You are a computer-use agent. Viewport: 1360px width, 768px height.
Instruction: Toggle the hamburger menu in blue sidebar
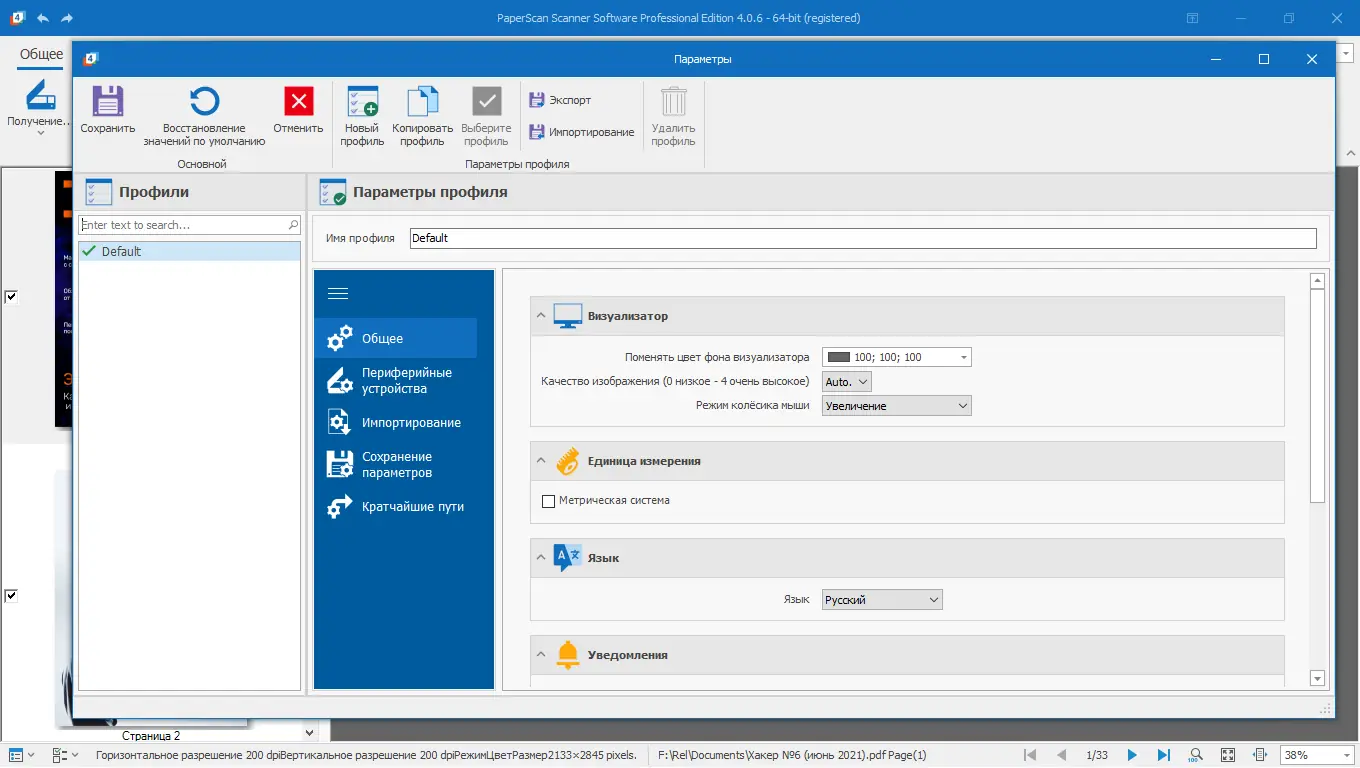[338, 293]
